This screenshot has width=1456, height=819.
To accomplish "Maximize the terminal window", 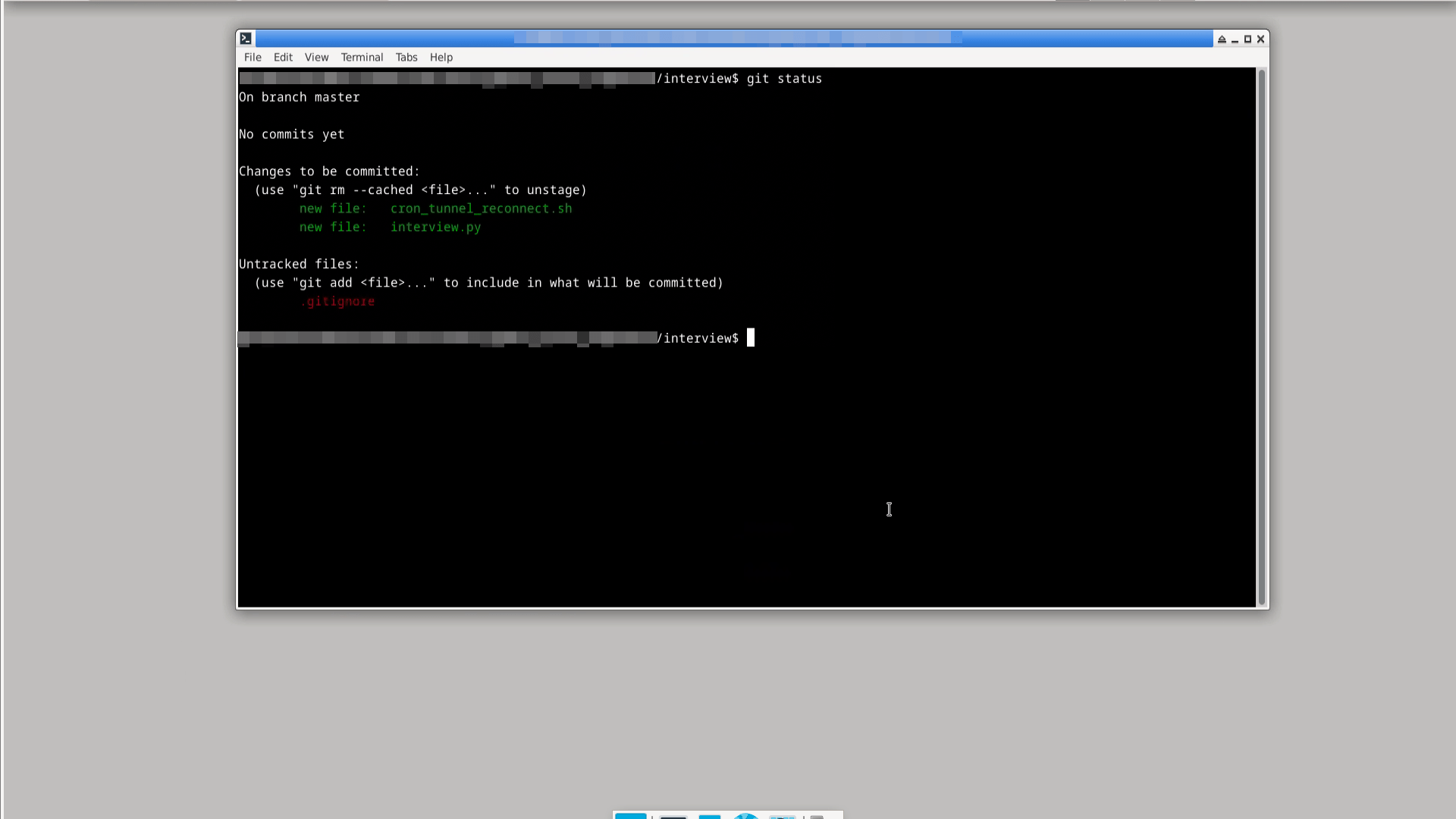I will [1247, 39].
